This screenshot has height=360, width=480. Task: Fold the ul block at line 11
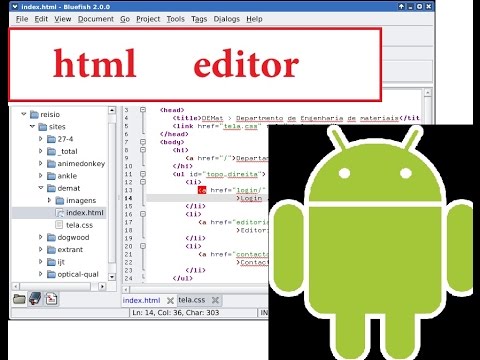143,174
